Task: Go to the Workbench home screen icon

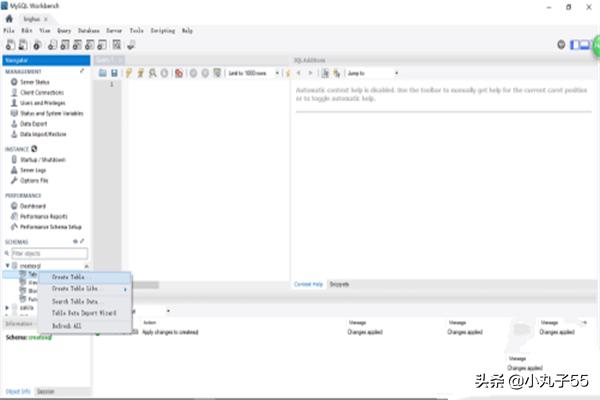Action: [x=9, y=19]
